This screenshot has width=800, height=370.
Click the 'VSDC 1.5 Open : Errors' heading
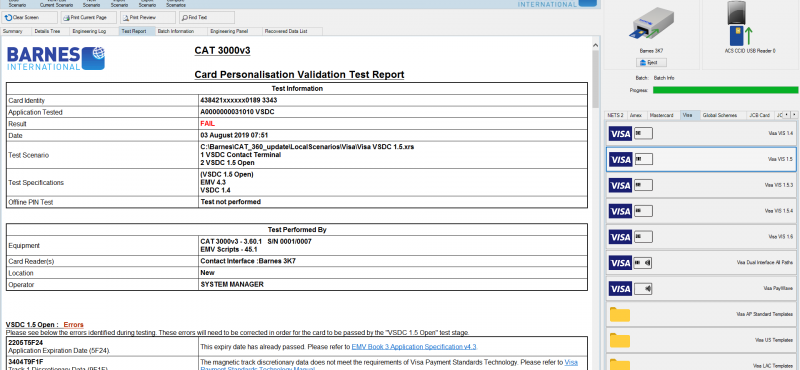[44, 325]
